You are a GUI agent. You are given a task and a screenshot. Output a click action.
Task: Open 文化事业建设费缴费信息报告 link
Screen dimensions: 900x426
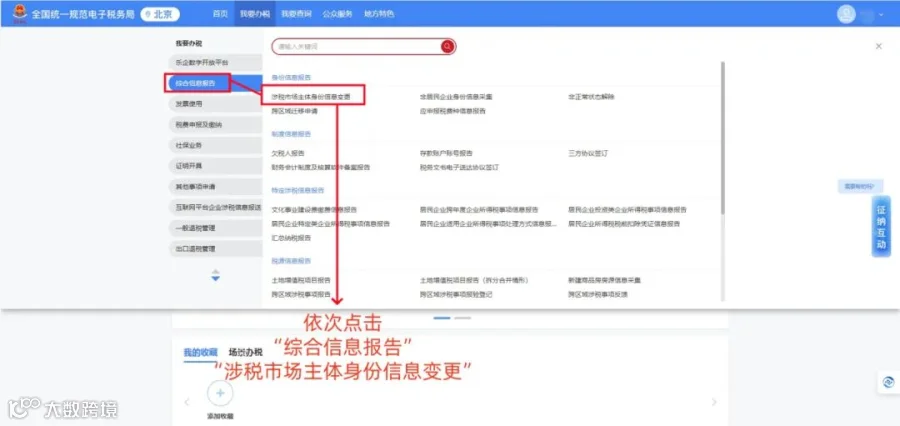click(x=314, y=210)
